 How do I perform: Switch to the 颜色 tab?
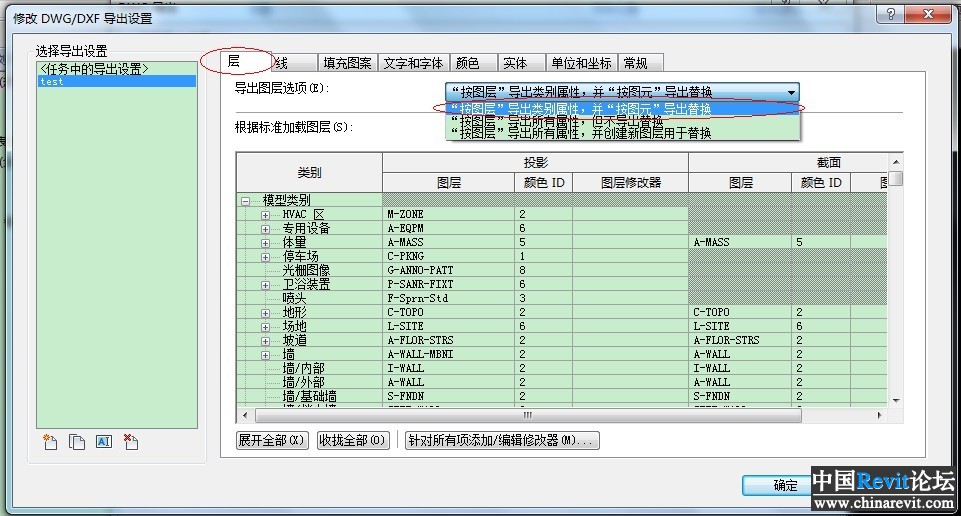pyautogui.click(x=473, y=63)
